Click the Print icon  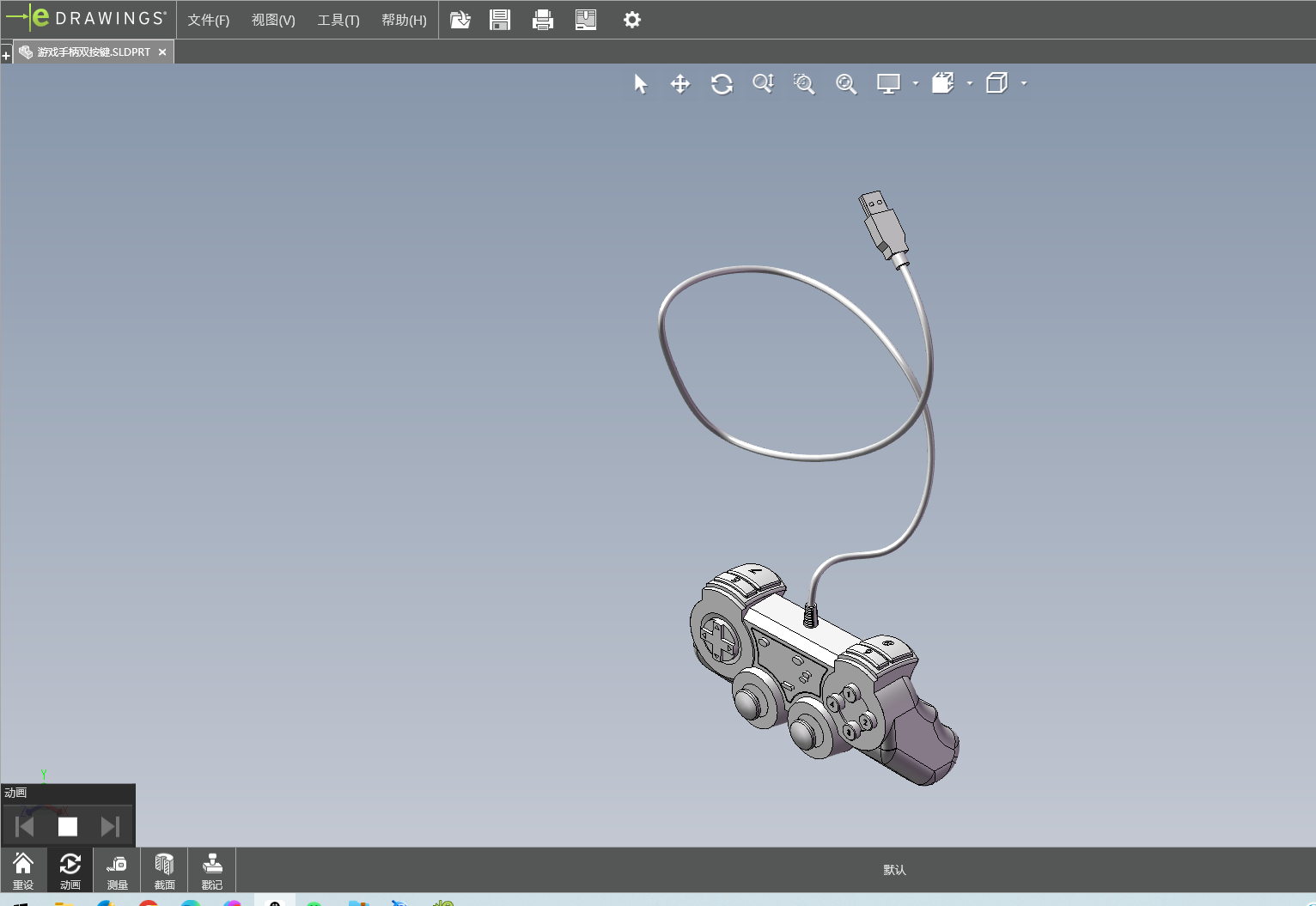pos(543,20)
